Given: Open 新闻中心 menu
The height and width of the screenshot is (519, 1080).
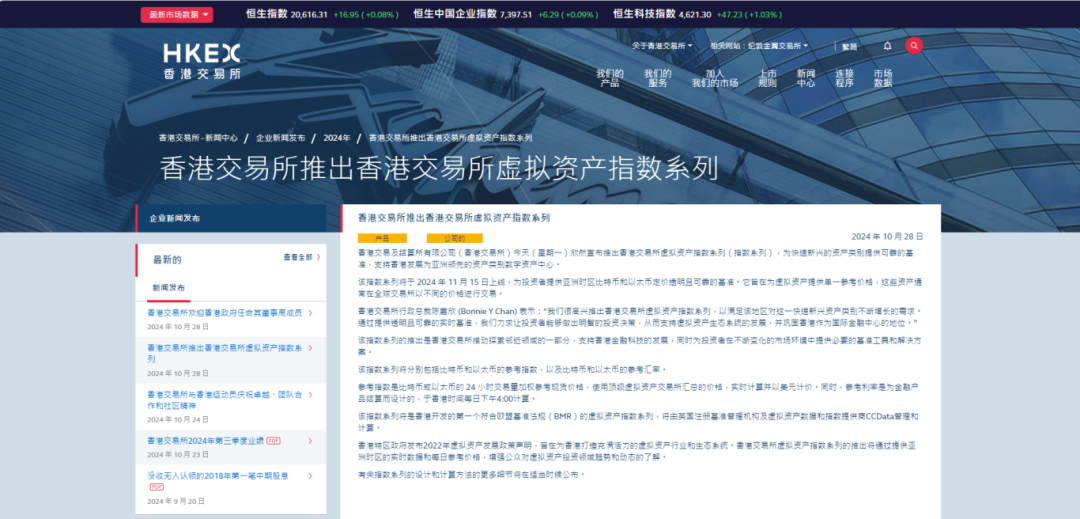Looking at the screenshot, I should click(x=806, y=78).
